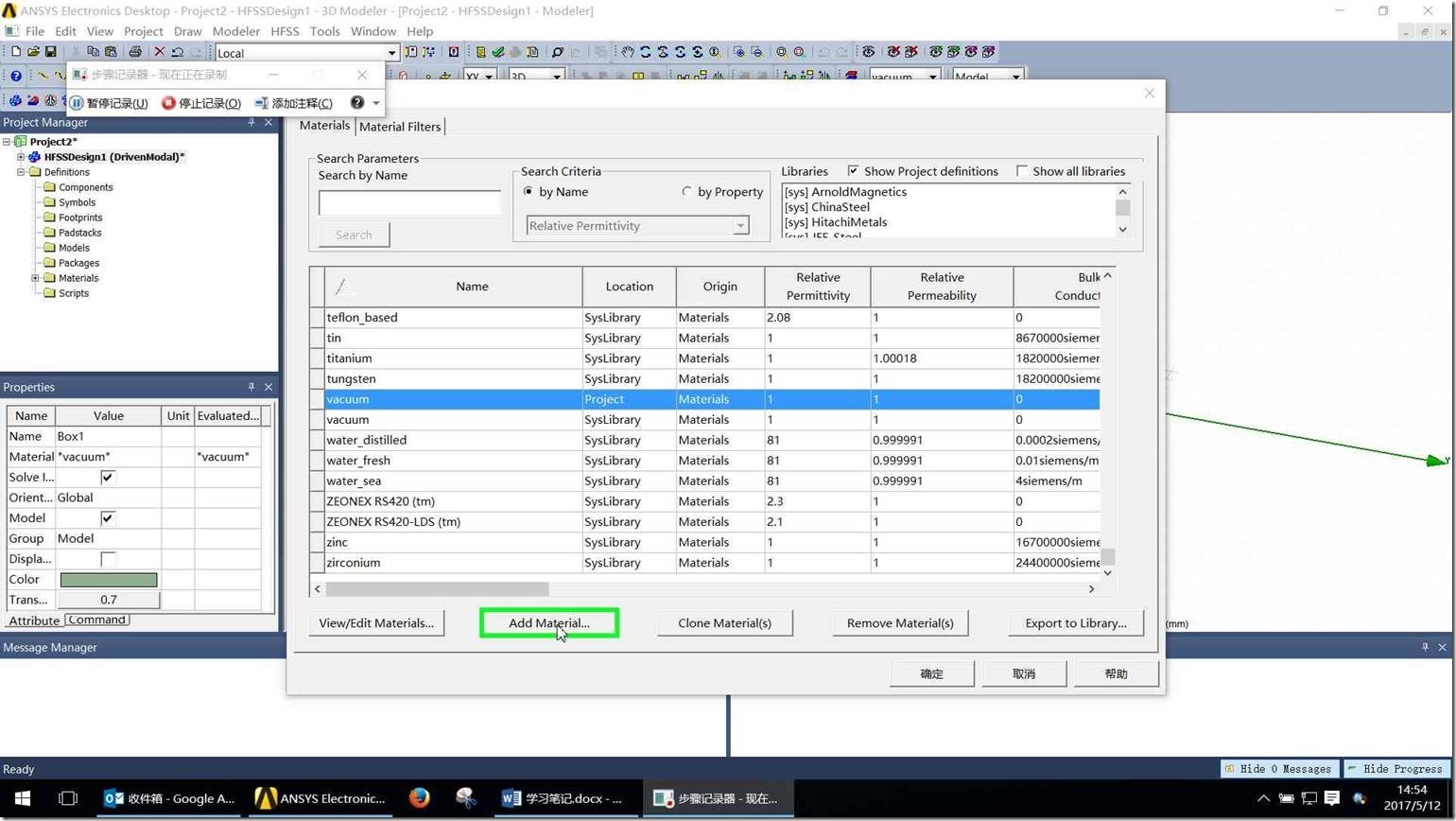Click View/Edit Materials button
This screenshot has width=1456, height=821.
(376, 622)
